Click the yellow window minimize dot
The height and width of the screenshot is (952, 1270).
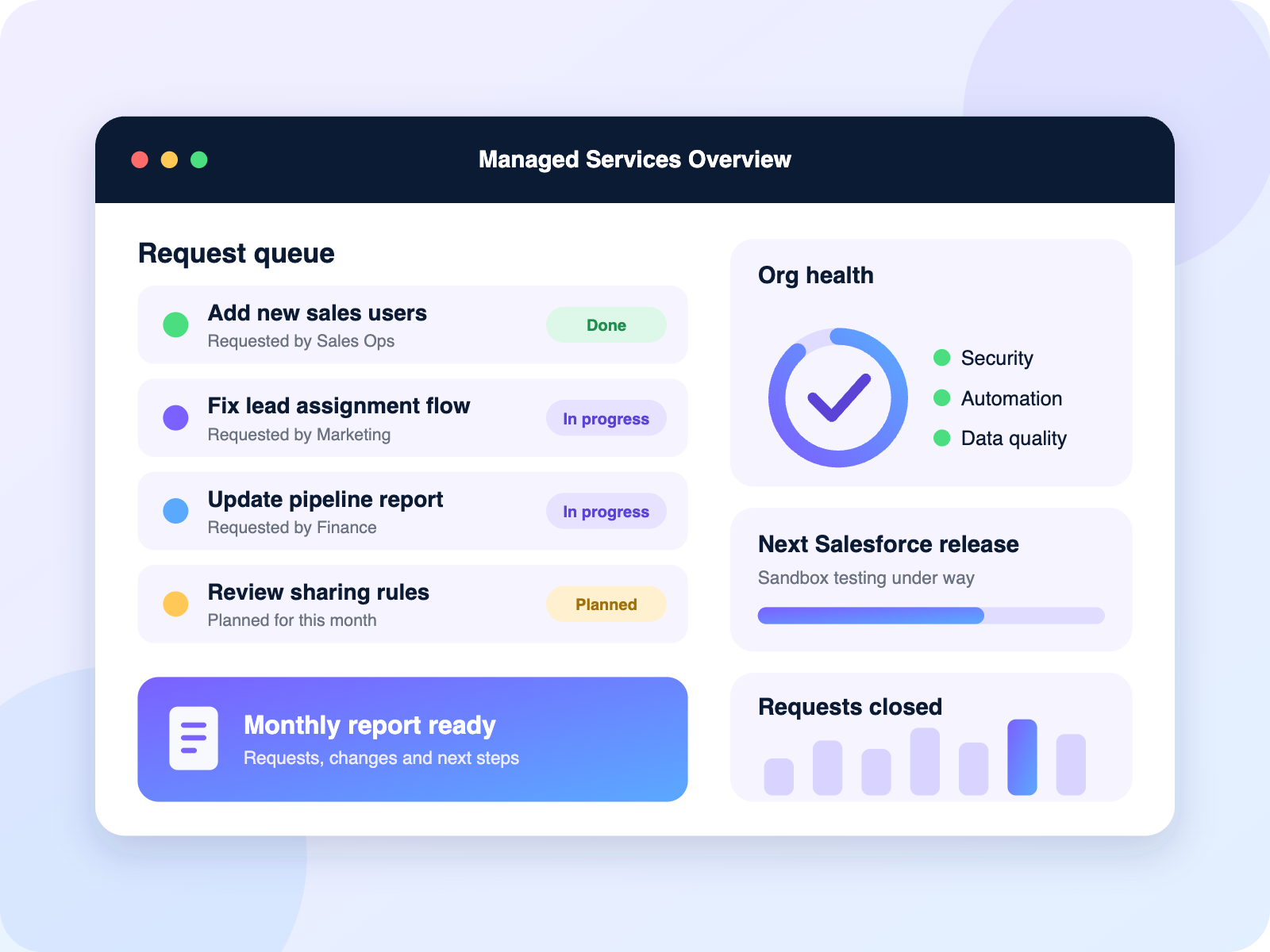[x=169, y=159]
